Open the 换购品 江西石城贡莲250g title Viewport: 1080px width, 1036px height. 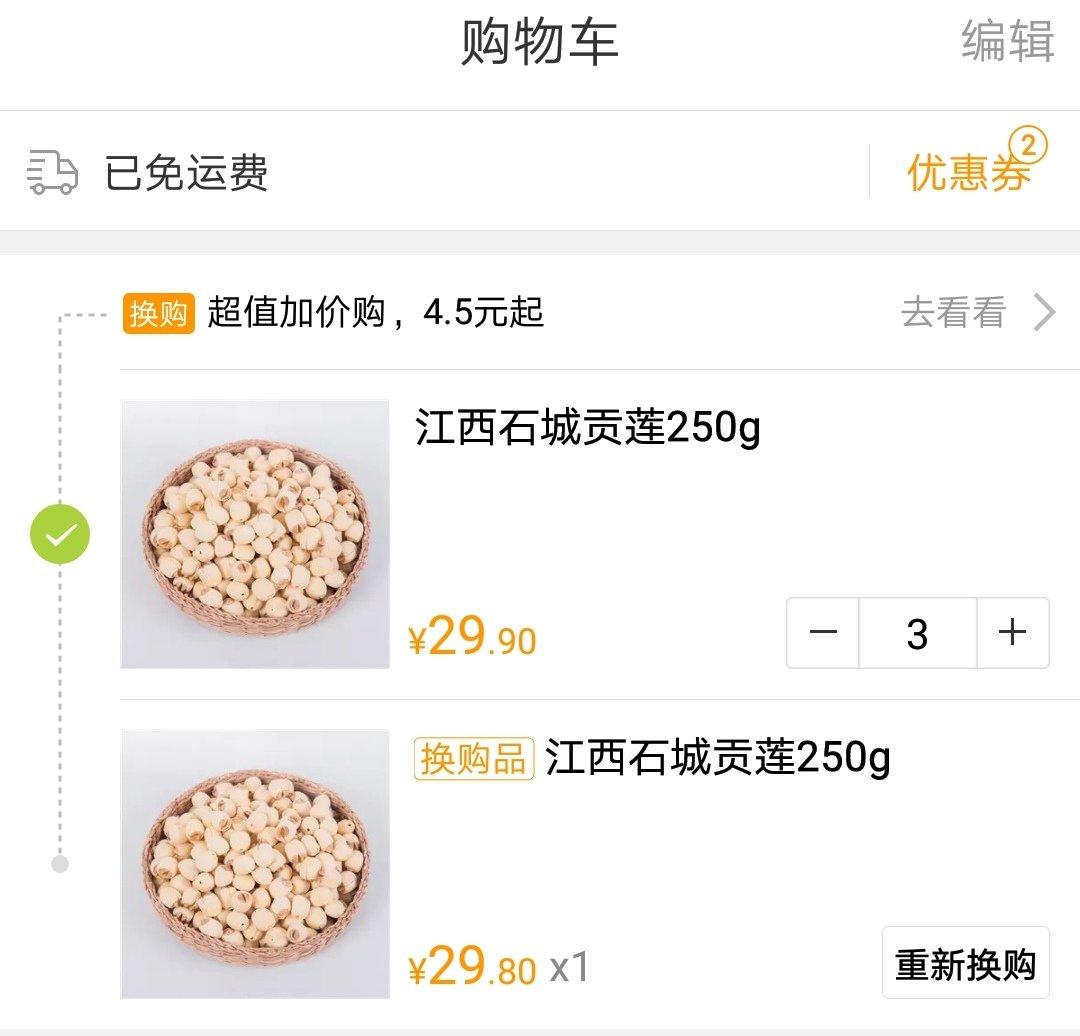tap(717, 759)
